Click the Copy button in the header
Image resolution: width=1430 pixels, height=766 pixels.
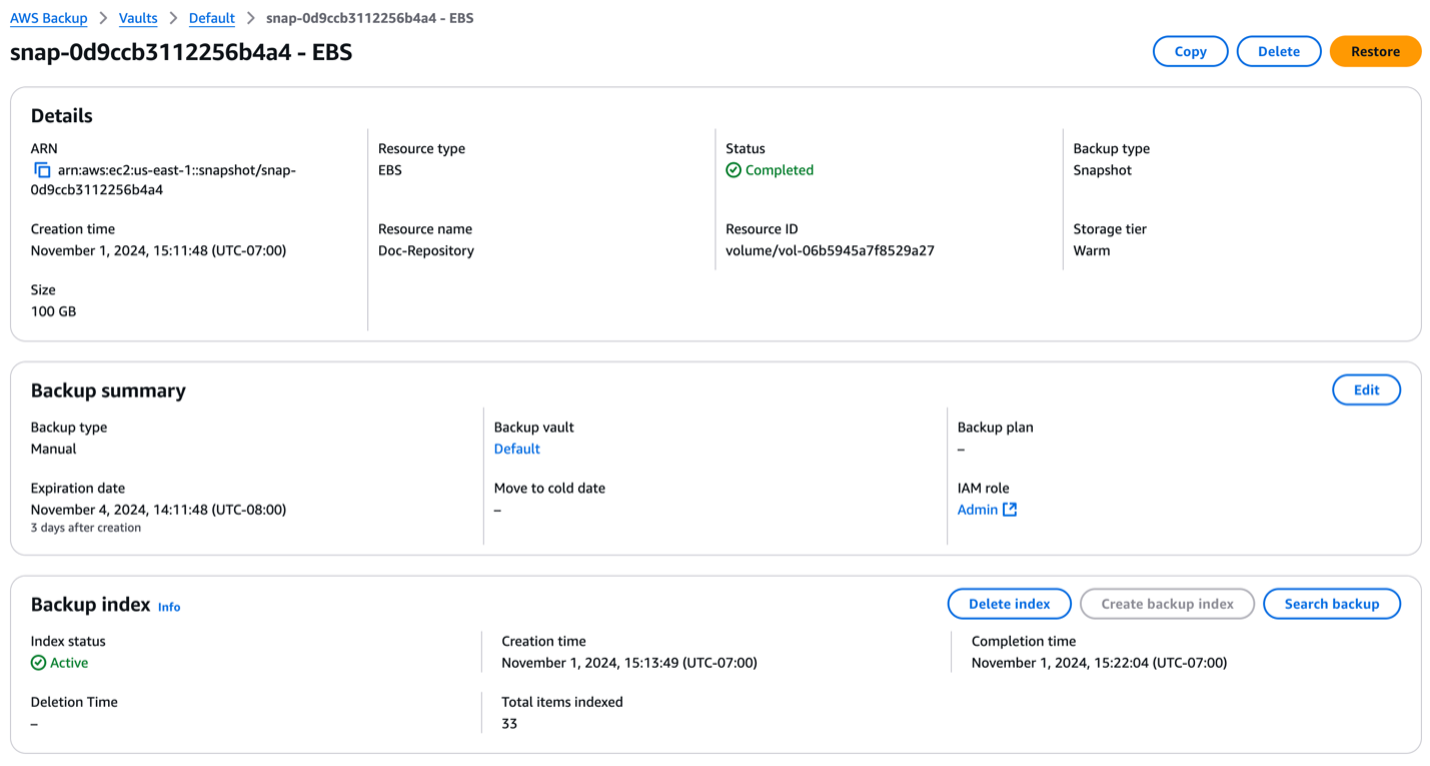click(x=1190, y=52)
